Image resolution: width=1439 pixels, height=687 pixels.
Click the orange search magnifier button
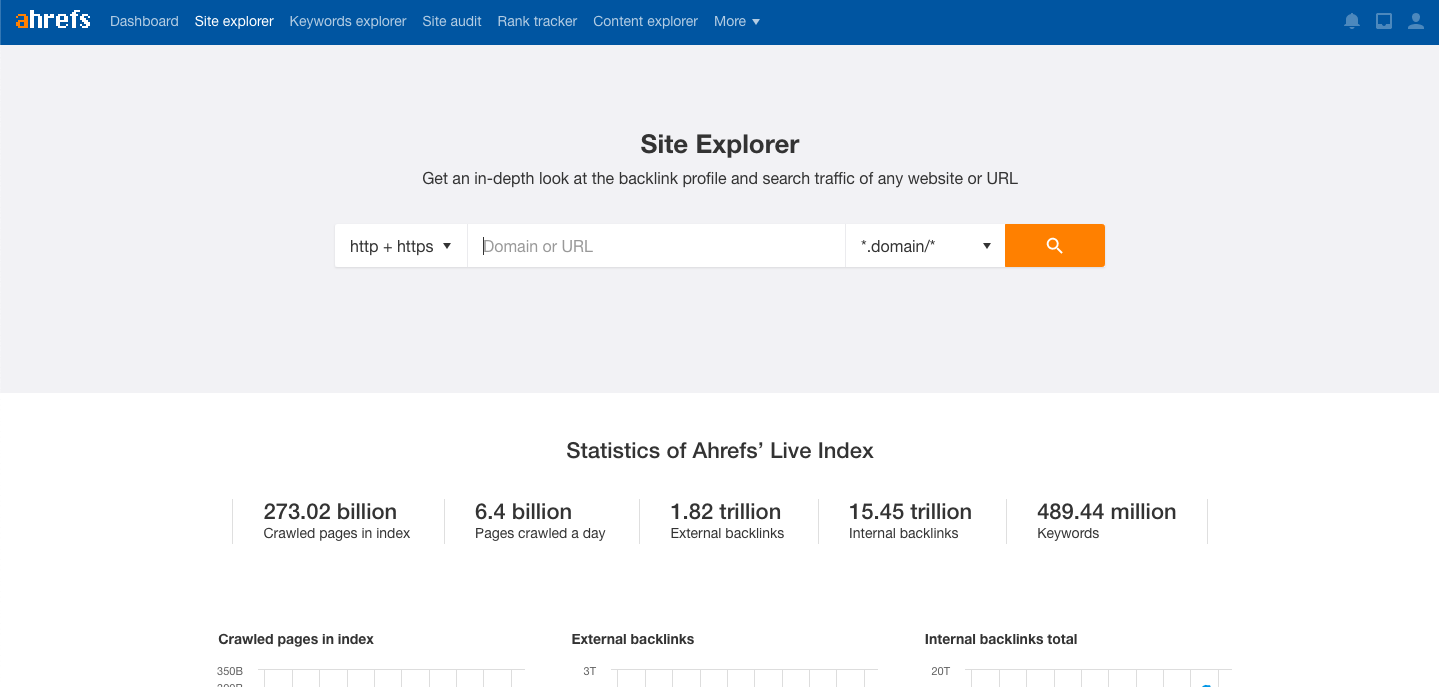[x=1055, y=245]
